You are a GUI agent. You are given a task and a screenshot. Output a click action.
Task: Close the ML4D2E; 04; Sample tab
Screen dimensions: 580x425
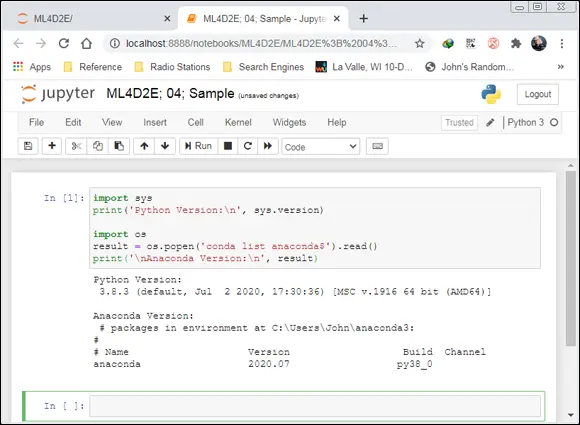coord(337,18)
